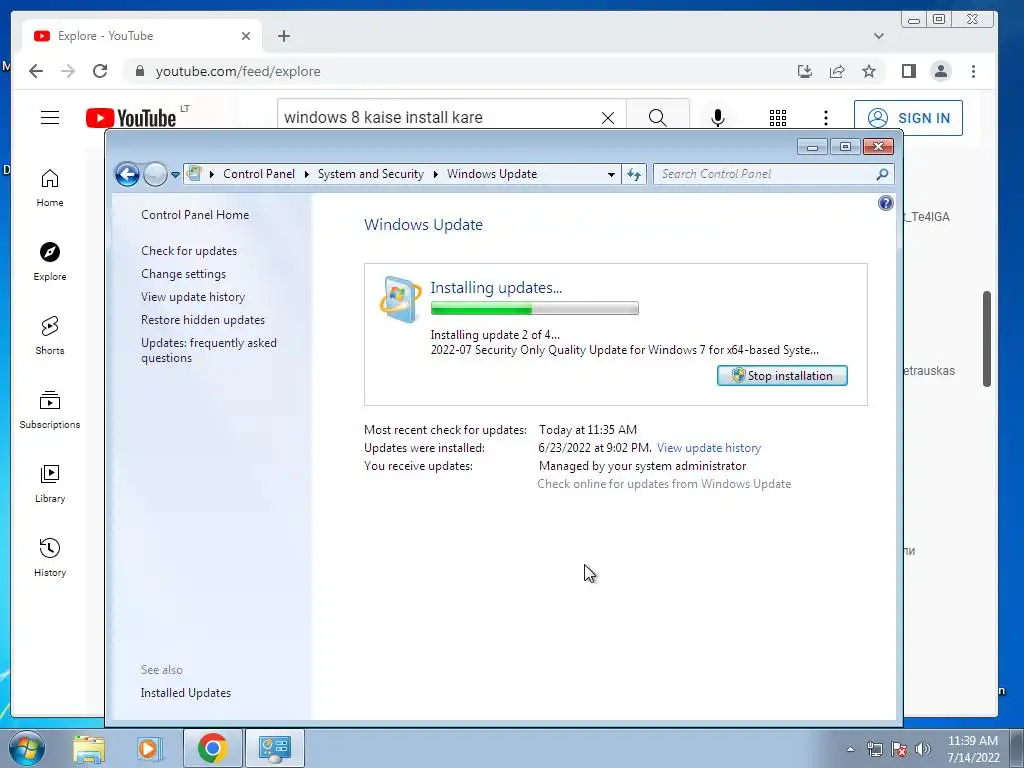Open Installed Updates link
The image size is (1024, 768).
pyautogui.click(x=185, y=693)
